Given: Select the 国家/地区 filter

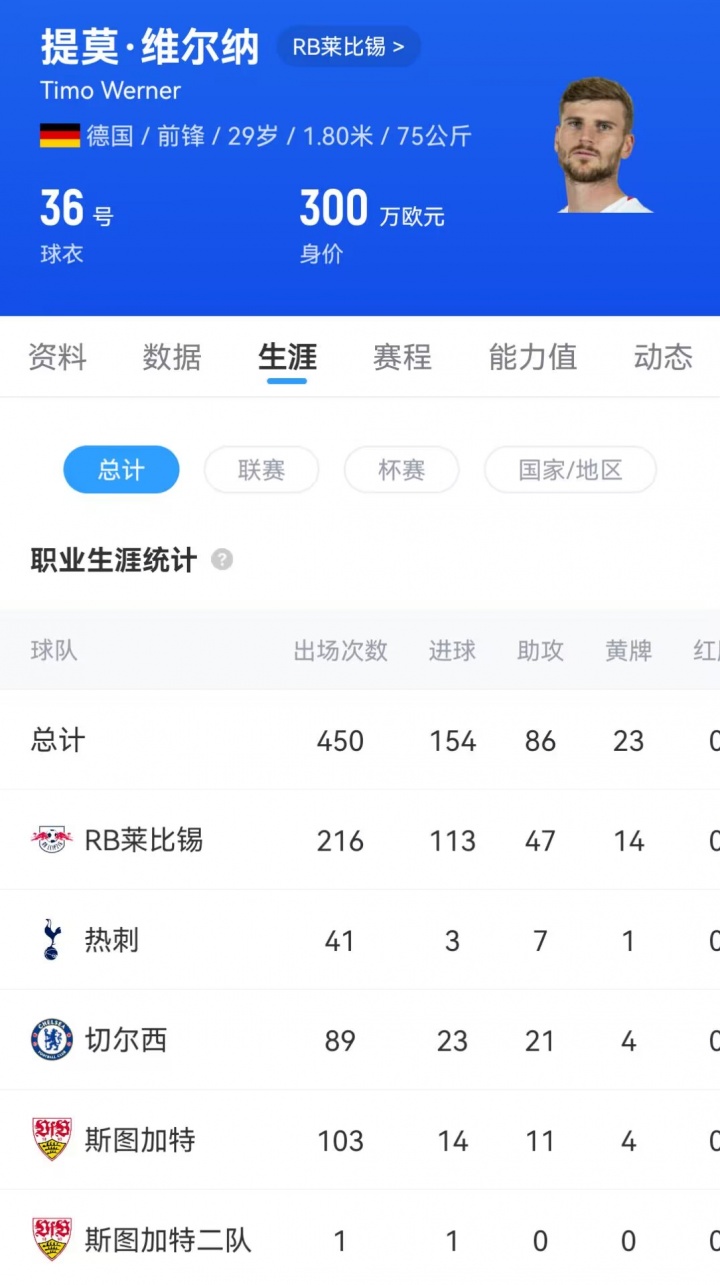Looking at the screenshot, I should [570, 470].
